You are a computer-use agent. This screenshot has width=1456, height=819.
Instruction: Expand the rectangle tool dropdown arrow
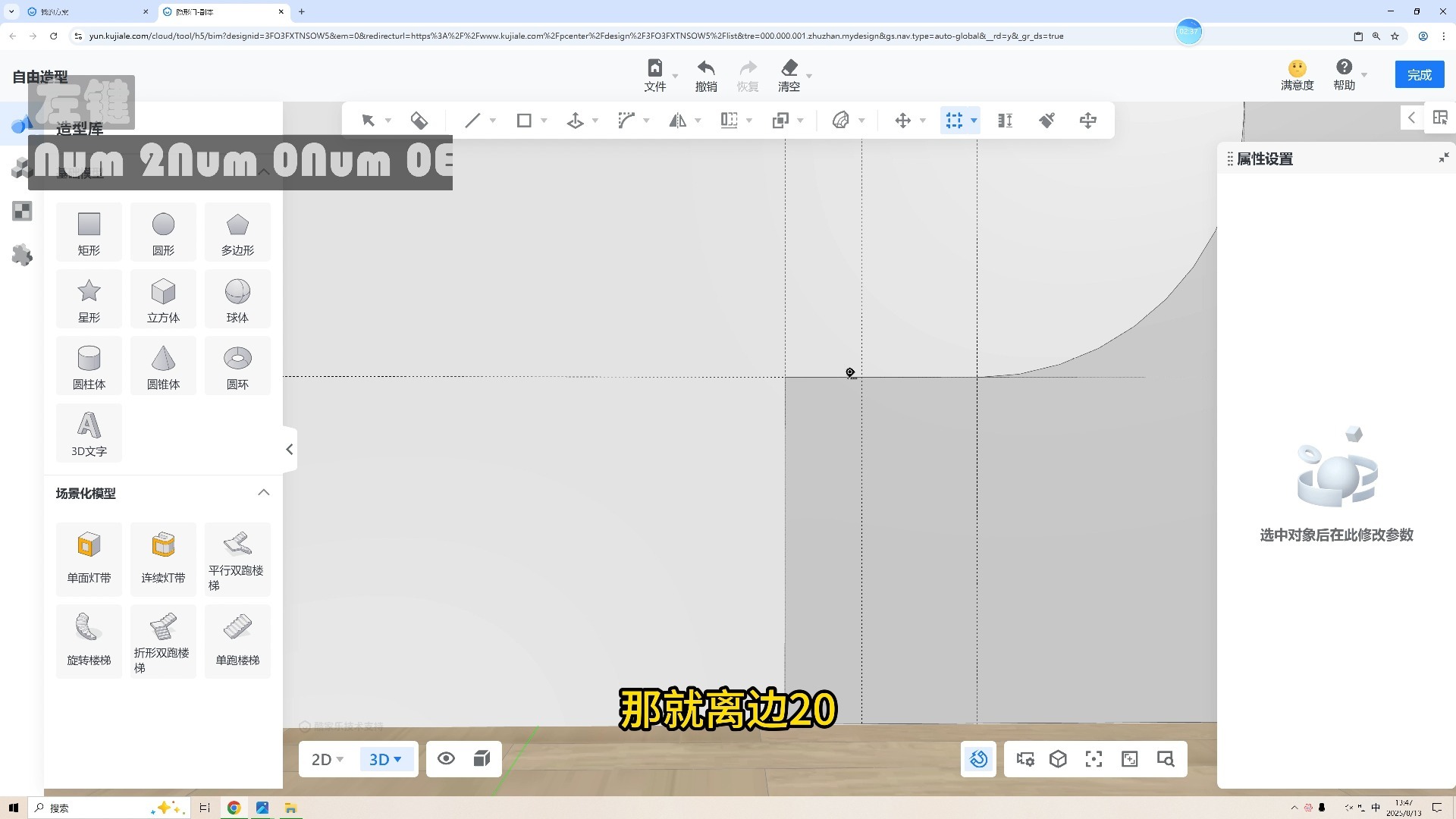544,121
